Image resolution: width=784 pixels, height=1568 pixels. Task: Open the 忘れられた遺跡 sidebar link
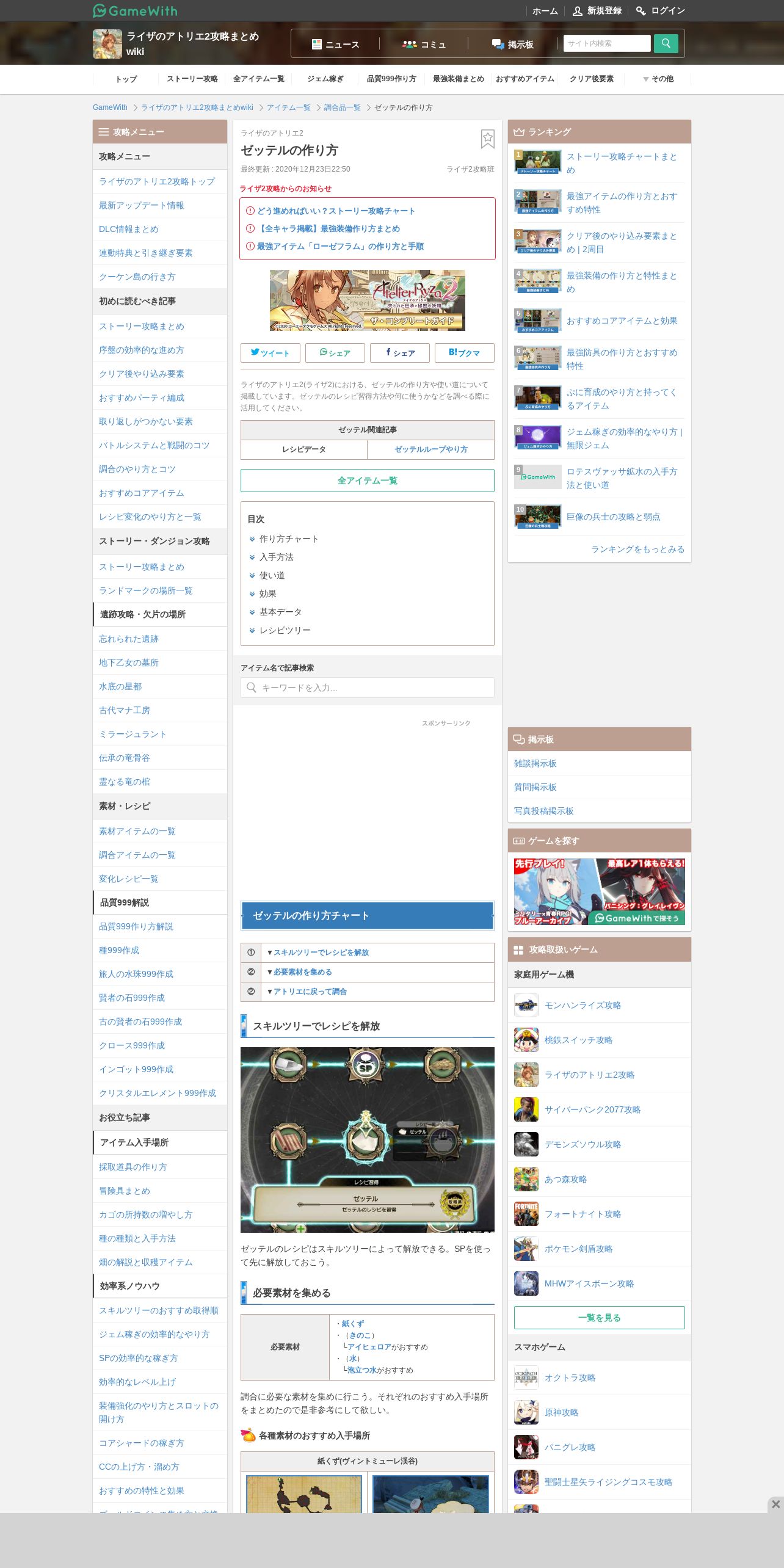[129, 639]
